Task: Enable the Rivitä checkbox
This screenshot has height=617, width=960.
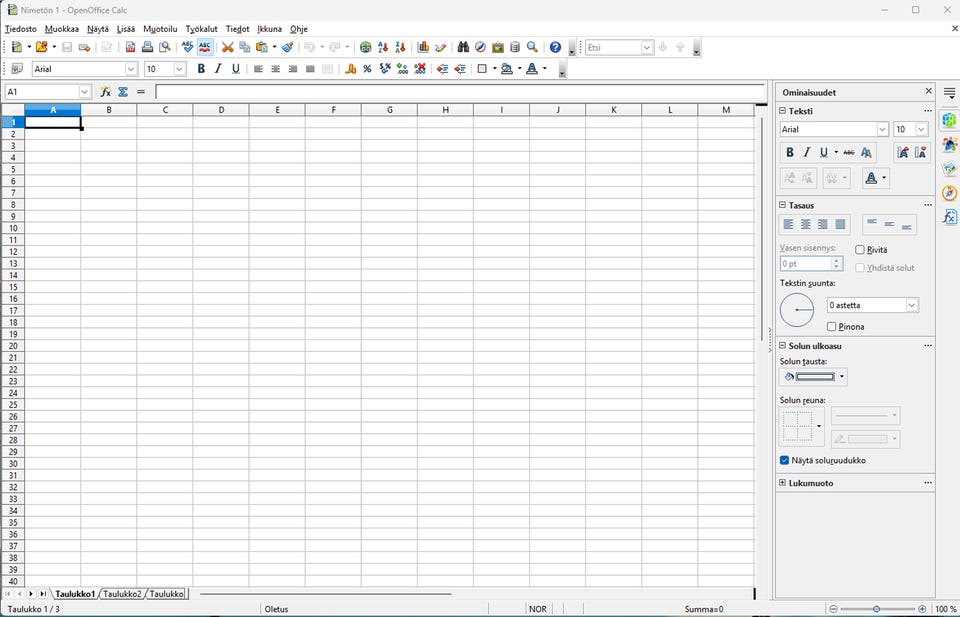Action: coord(860,250)
